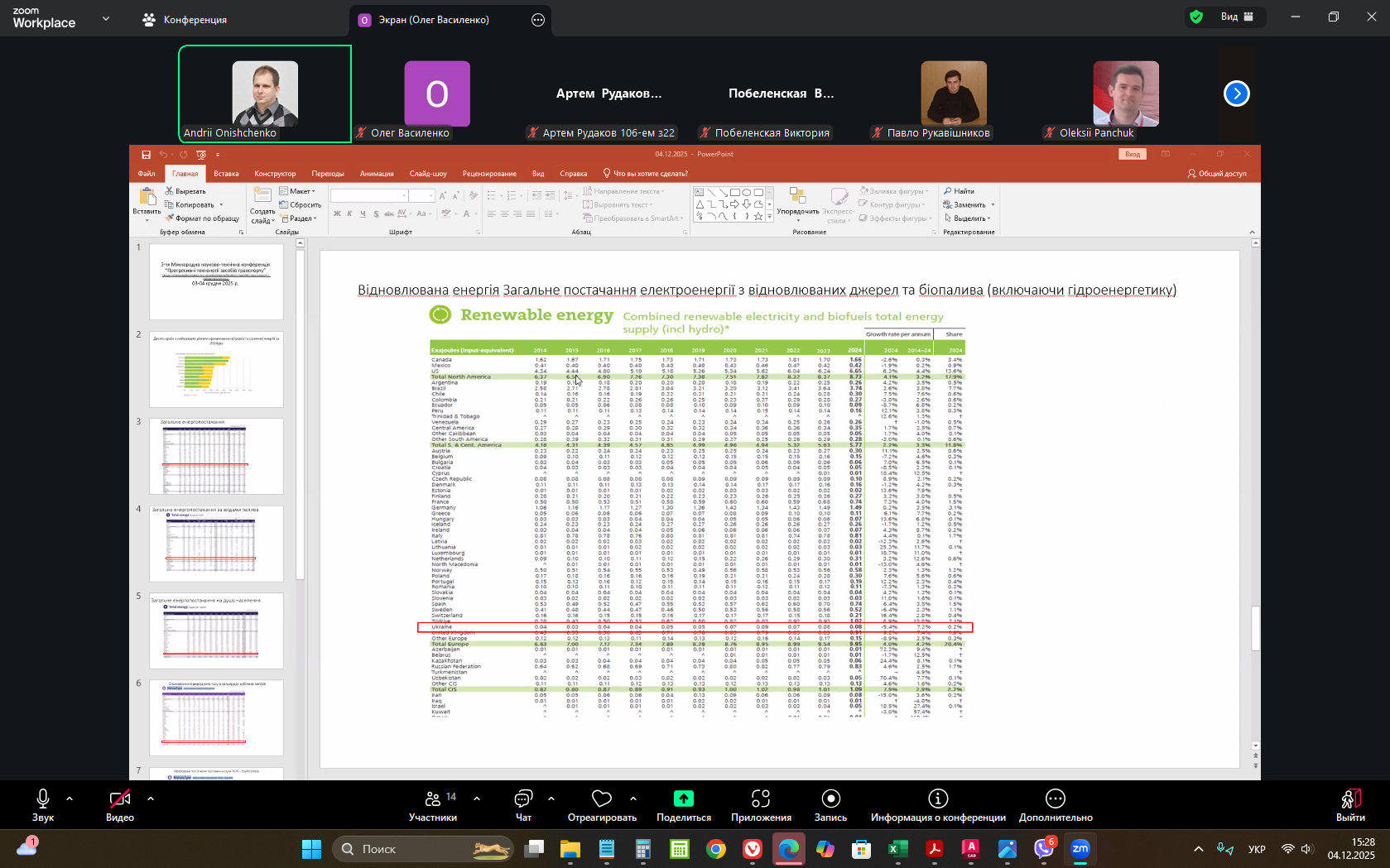Click the Share screen icon (Поделиться)
The width and height of the screenshot is (1390, 868).
683,799
